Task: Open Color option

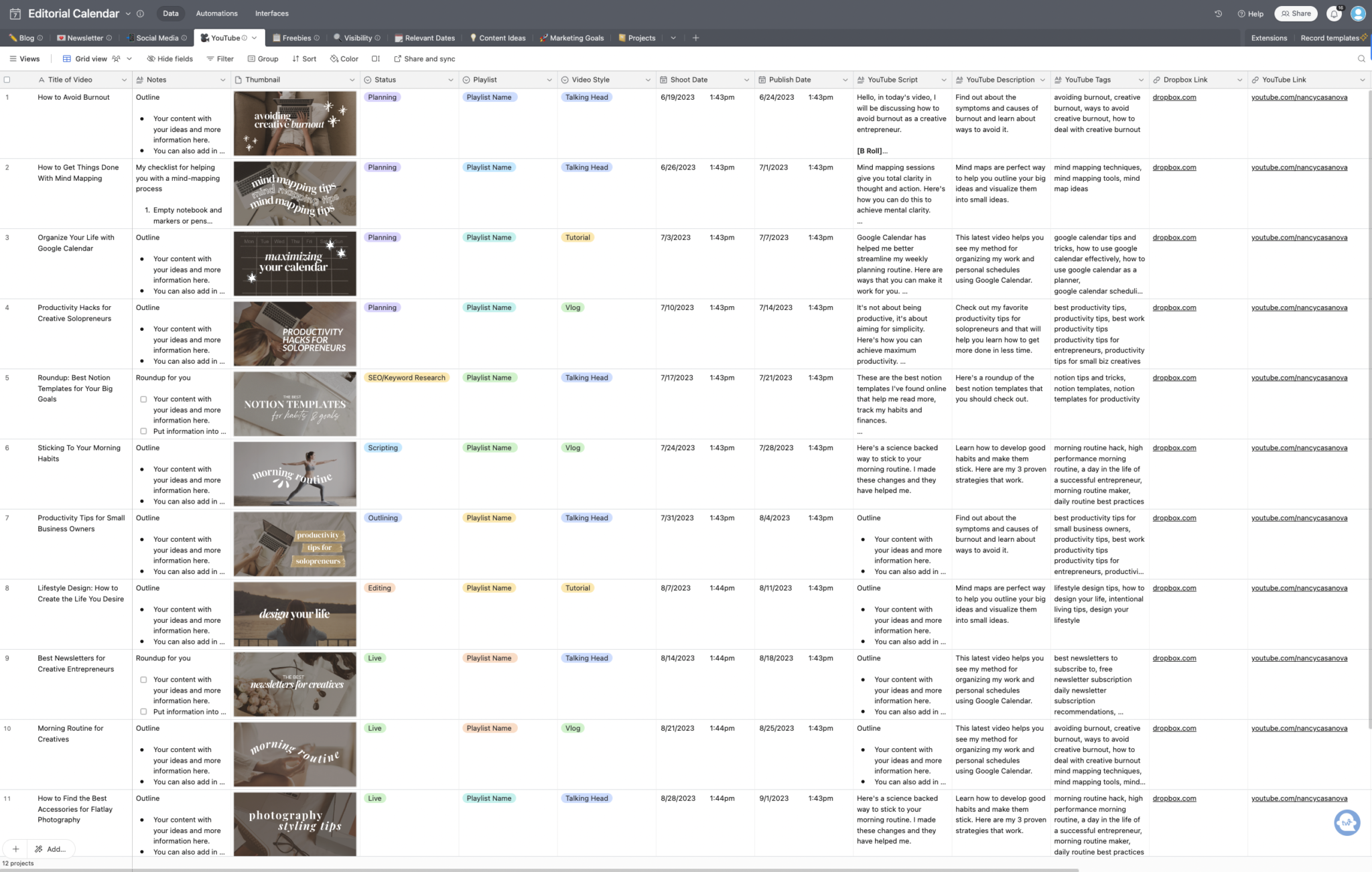Action: coord(344,59)
